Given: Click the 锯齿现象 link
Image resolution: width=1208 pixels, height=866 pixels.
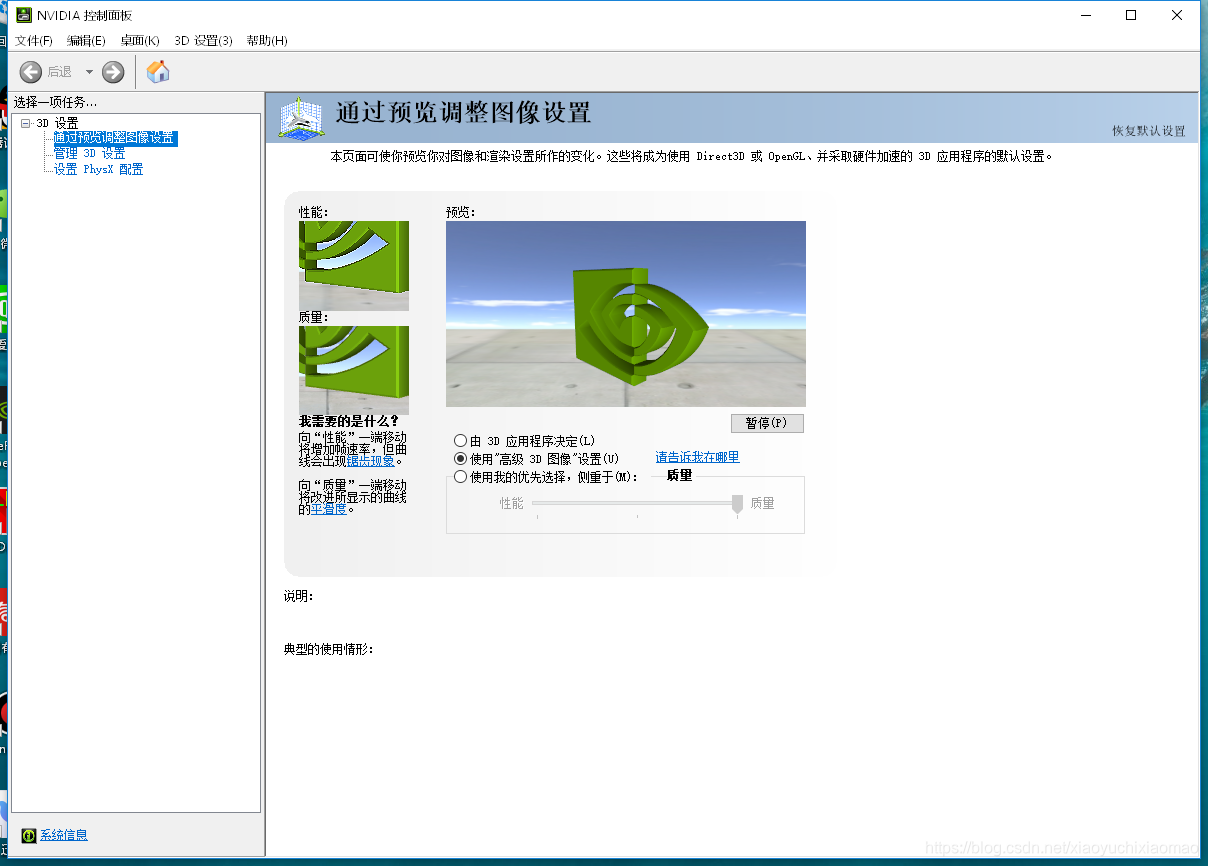Looking at the screenshot, I should [x=371, y=461].
